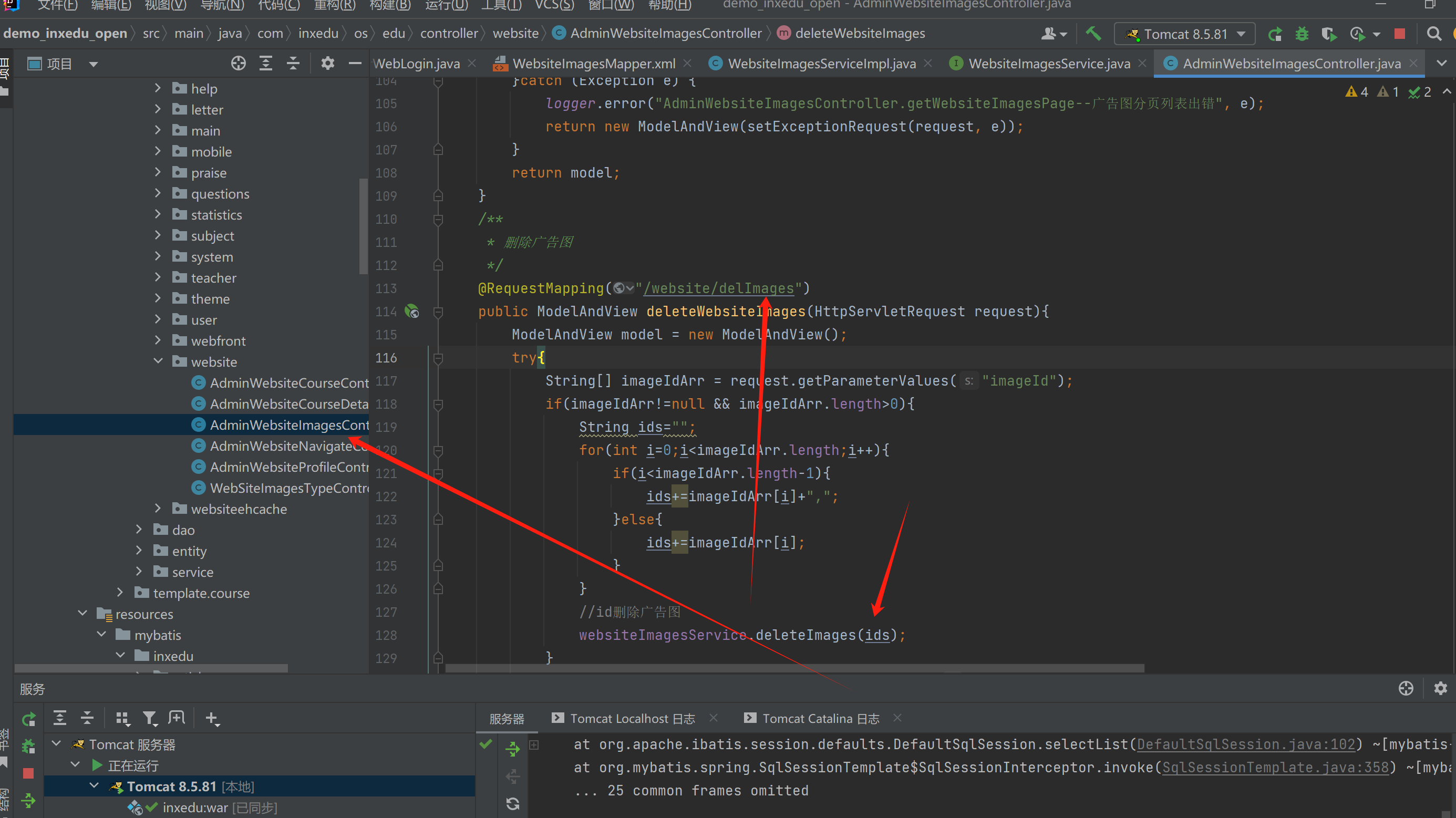Collapse the Tomcat 服务器 node in Services

57,744
